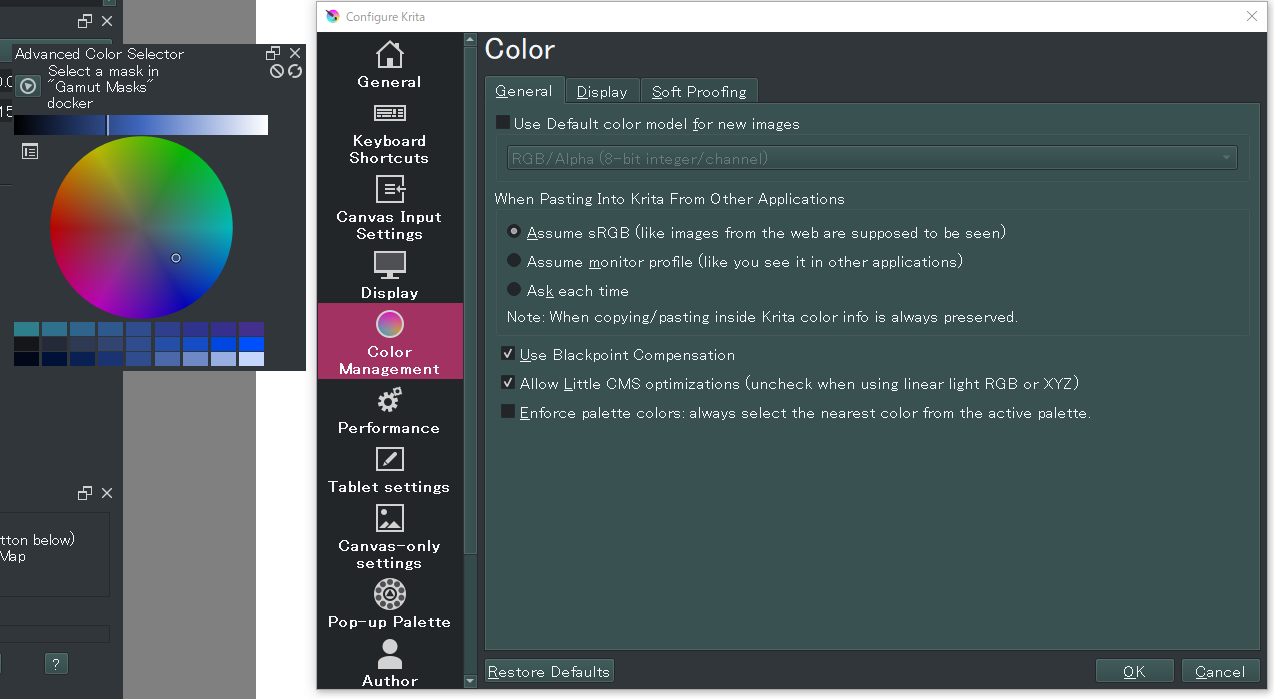
Task: Toggle Use Blackpoint Compensation checkbox
Action: (x=618, y=355)
